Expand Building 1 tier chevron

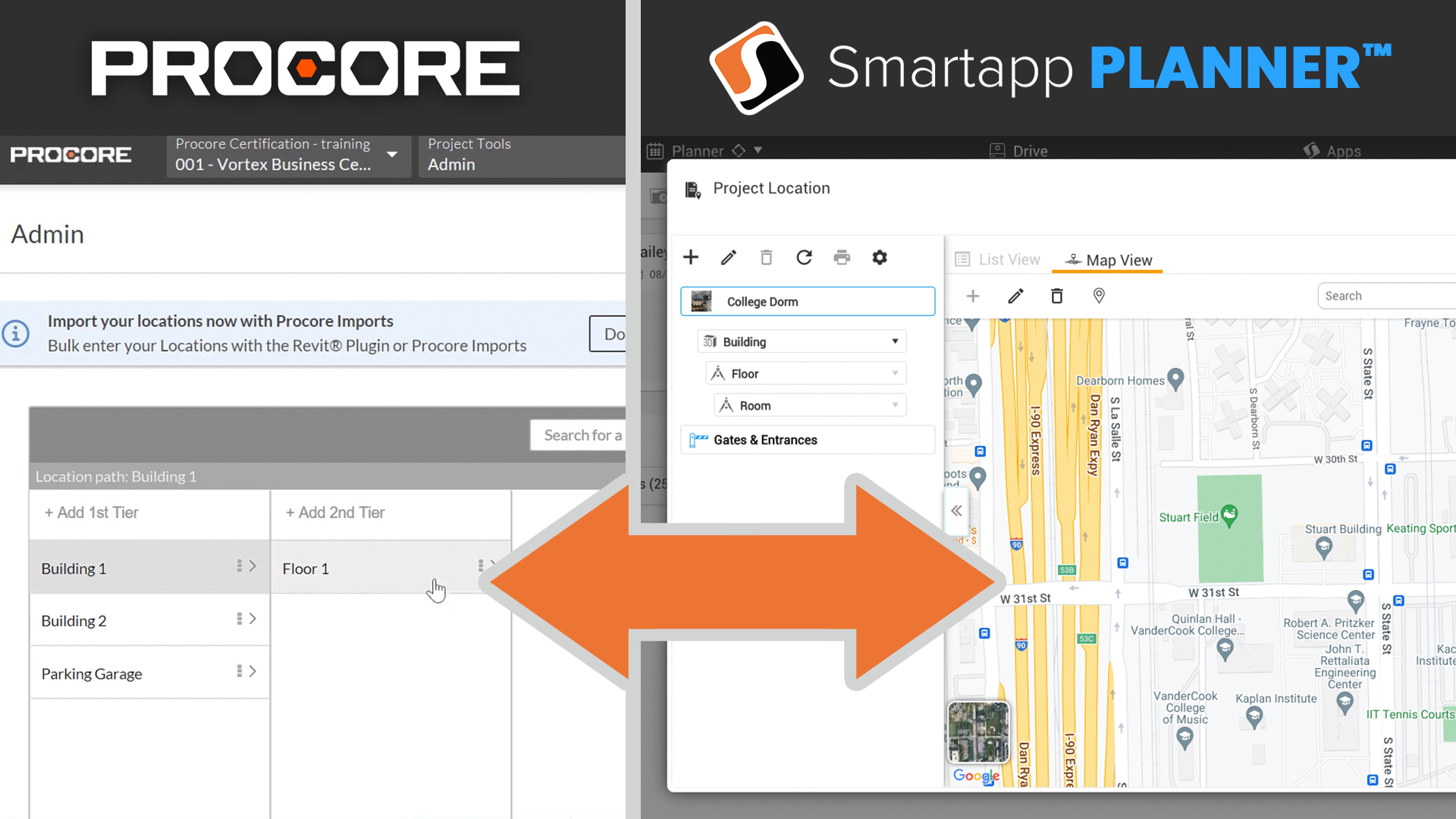[x=253, y=566]
